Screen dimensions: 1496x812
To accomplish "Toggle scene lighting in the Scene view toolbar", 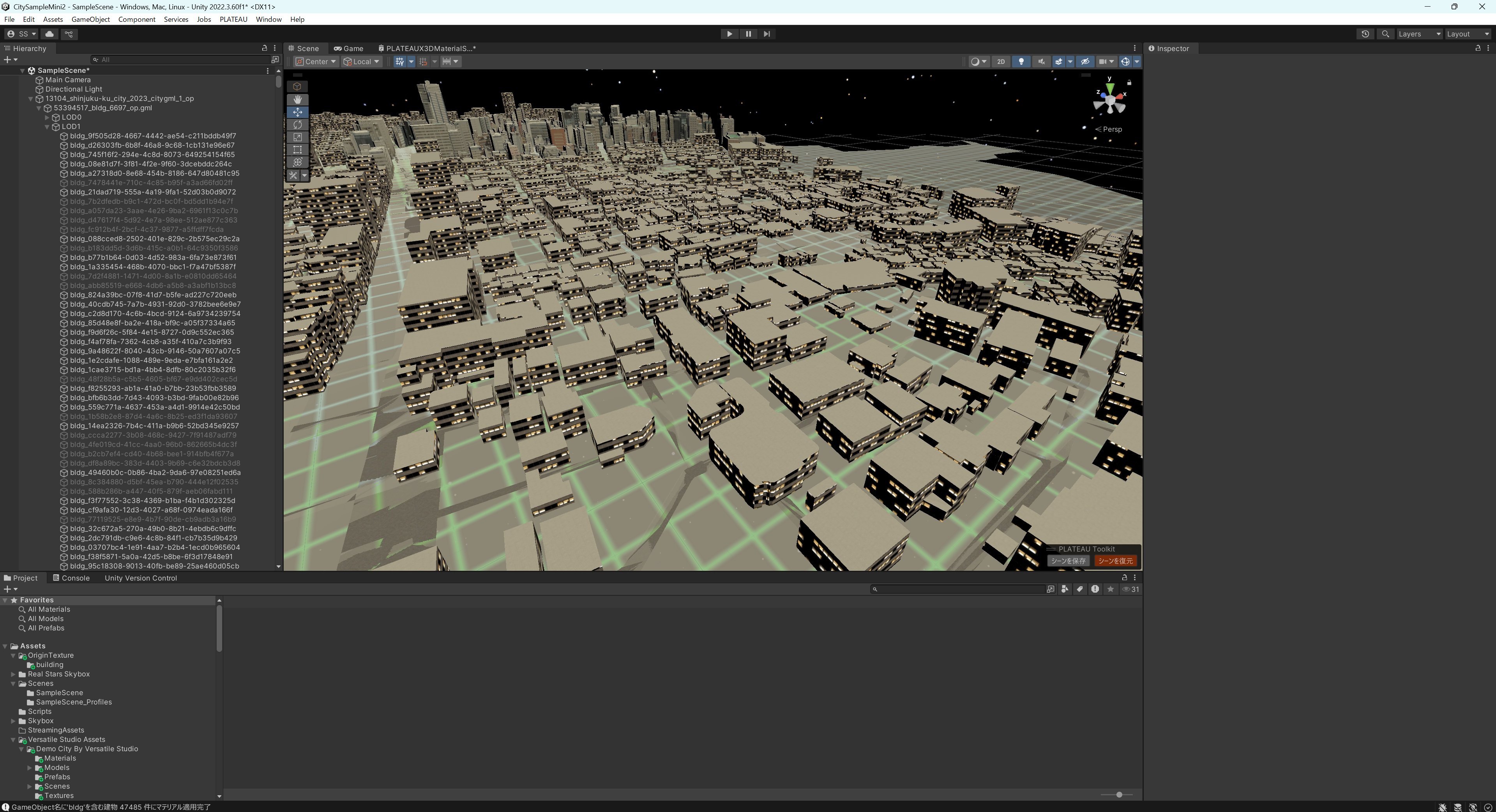I will click(1021, 62).
